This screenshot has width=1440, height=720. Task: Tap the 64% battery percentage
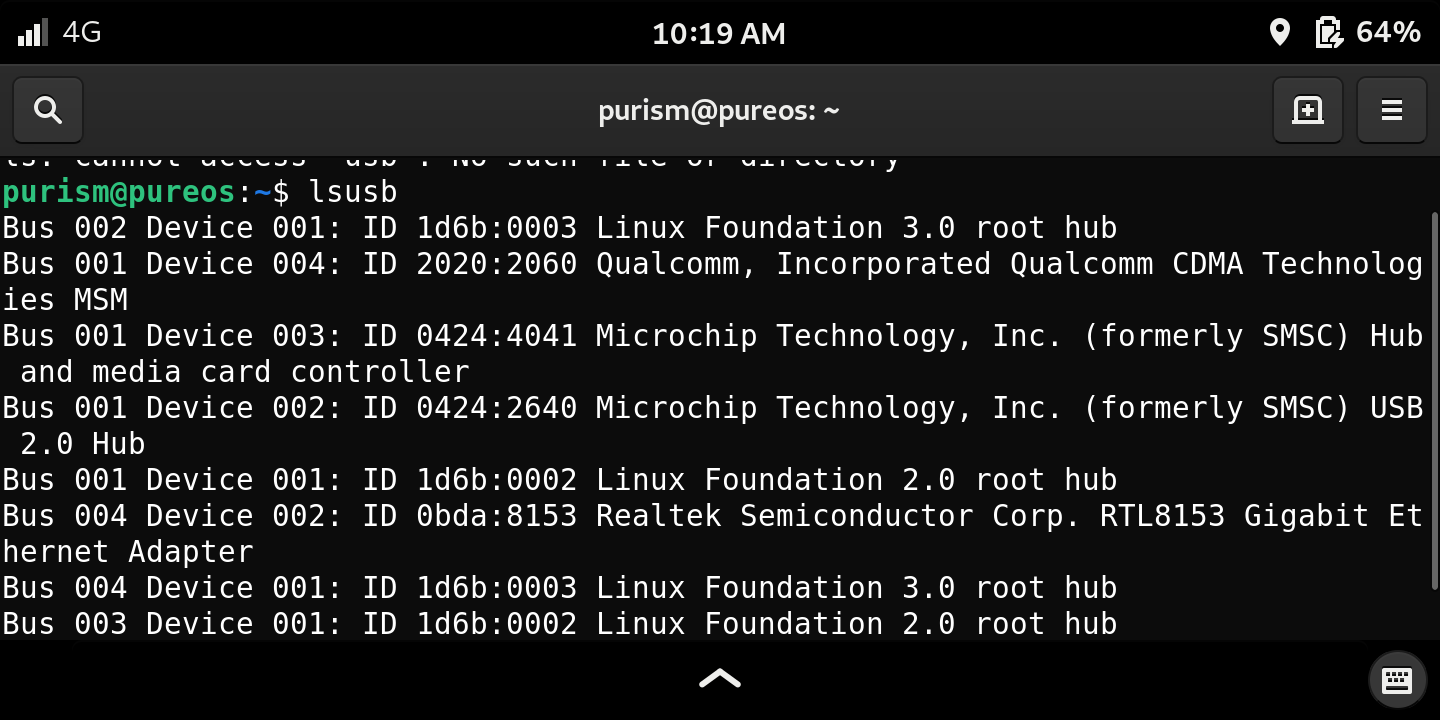1388,33
